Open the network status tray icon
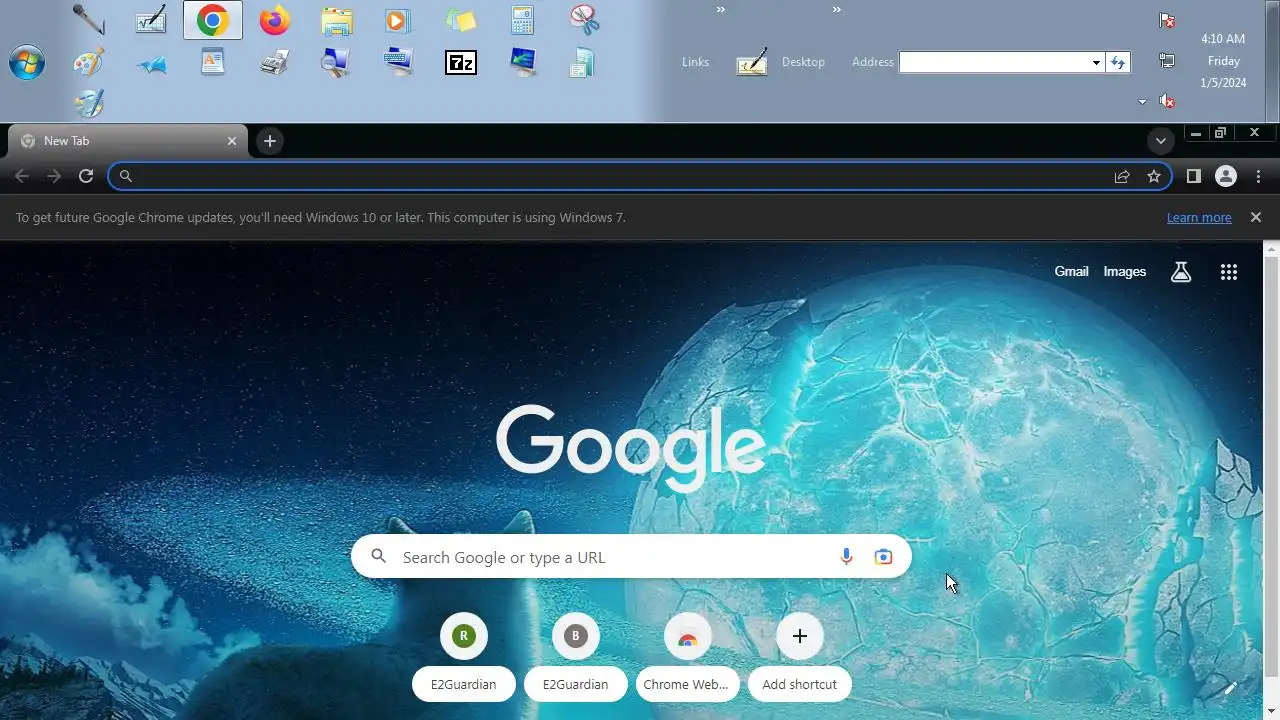 [1166, 61]
